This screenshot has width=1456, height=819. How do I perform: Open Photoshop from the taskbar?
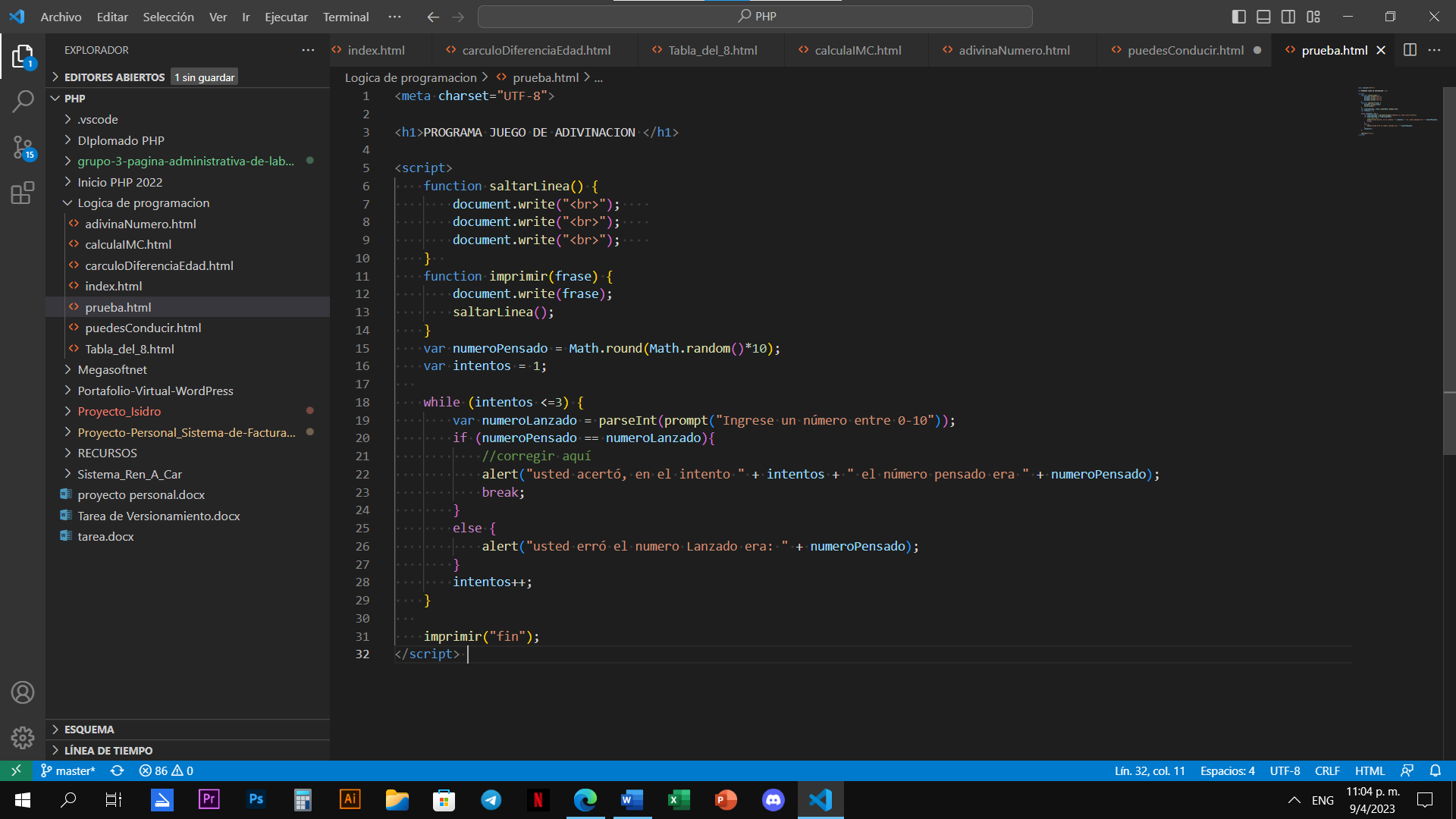point(256,800)
